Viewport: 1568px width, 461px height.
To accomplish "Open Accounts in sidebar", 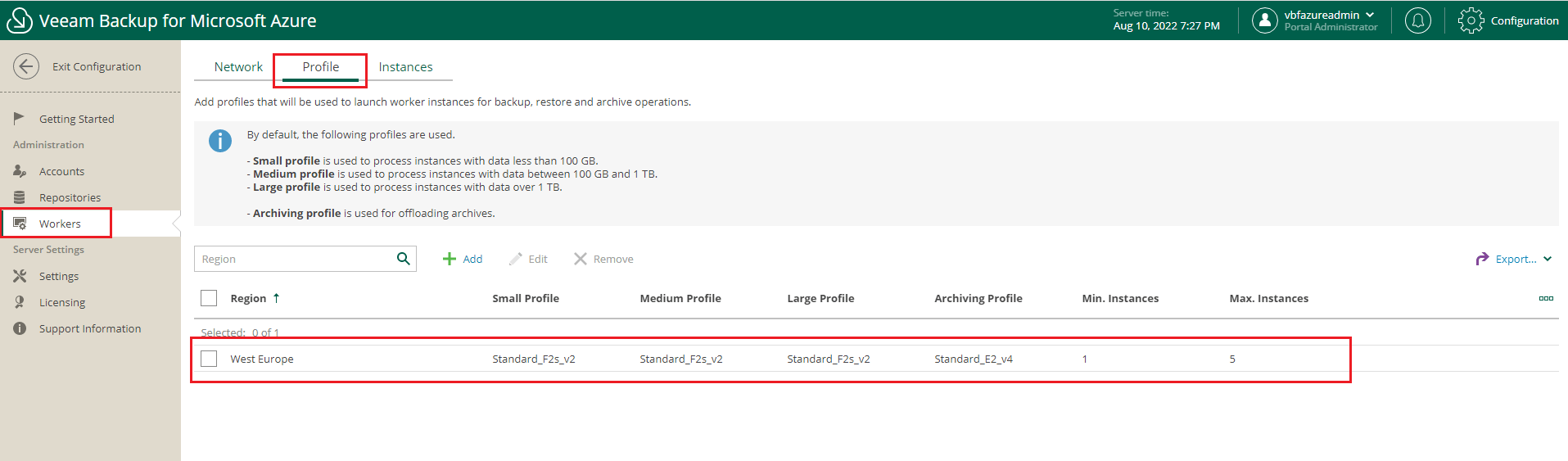I will tap(61, 171).
